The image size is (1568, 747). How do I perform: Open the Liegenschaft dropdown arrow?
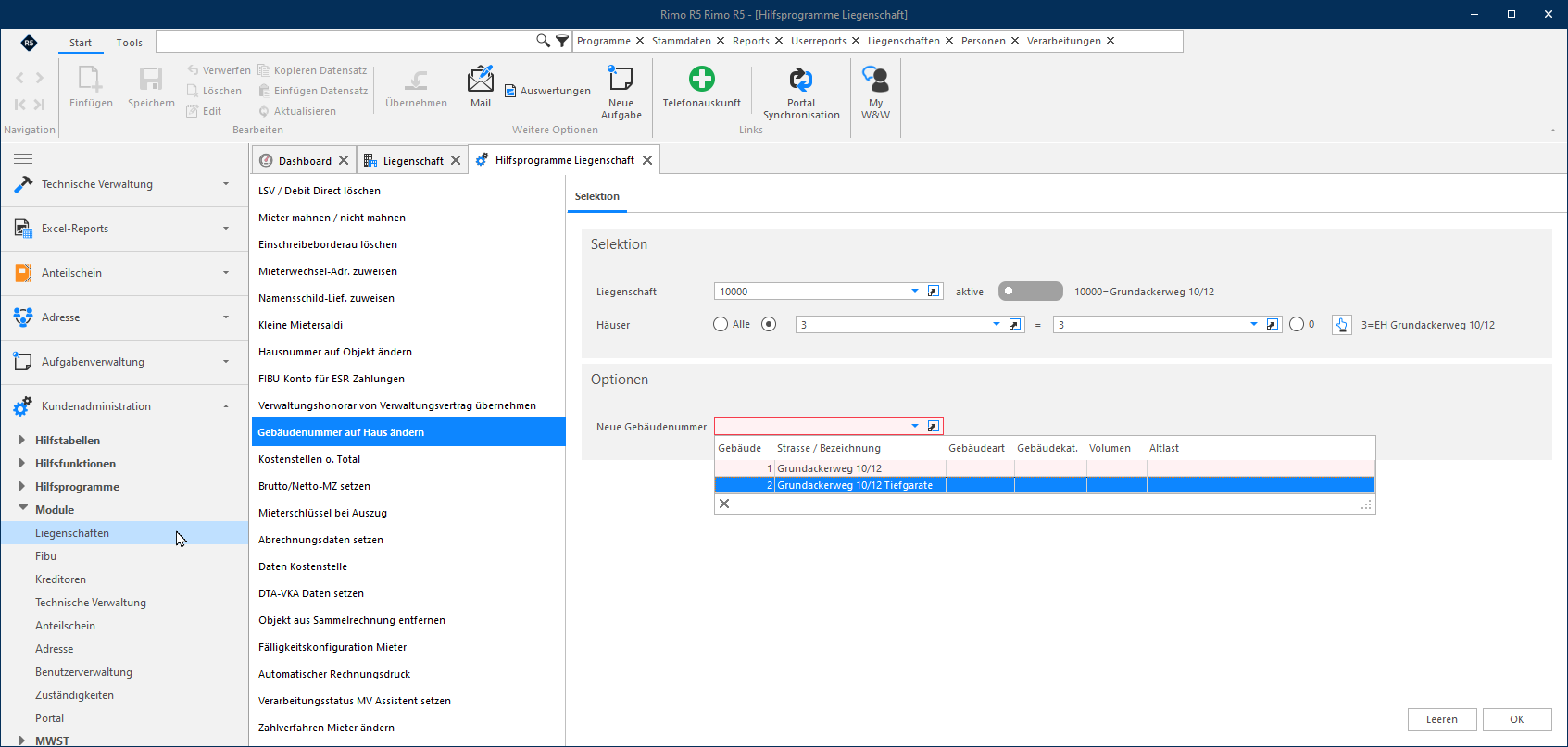tap(915, 292)
